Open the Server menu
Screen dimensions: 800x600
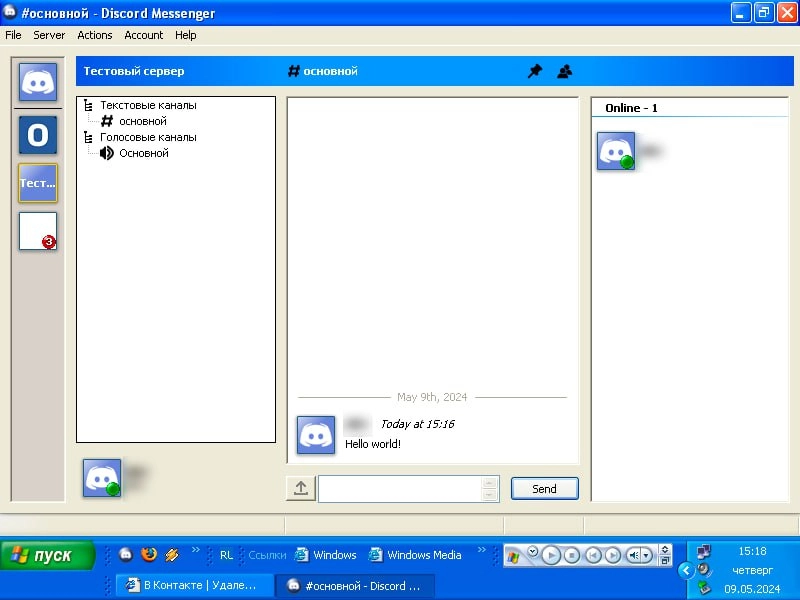tap(49, 35)
